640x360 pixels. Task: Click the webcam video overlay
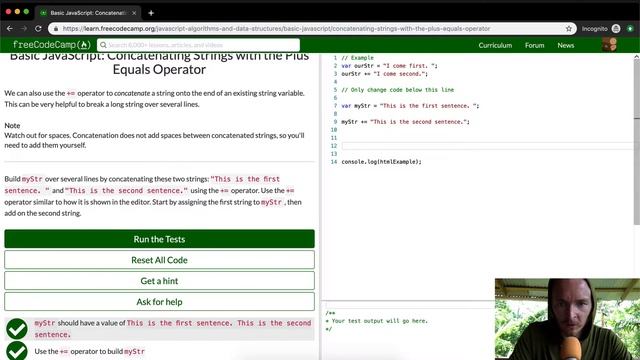[567, 319]
